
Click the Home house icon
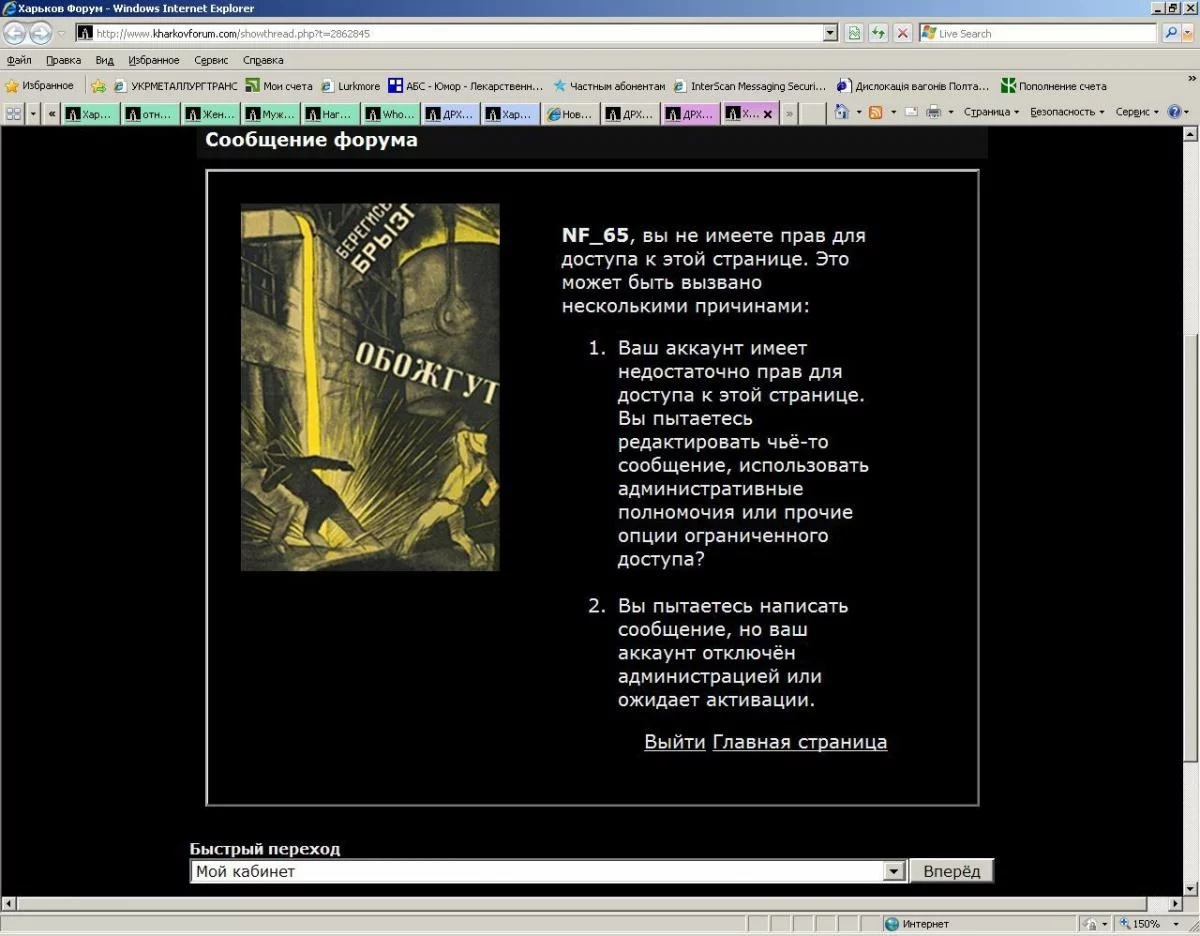point(842,112)
